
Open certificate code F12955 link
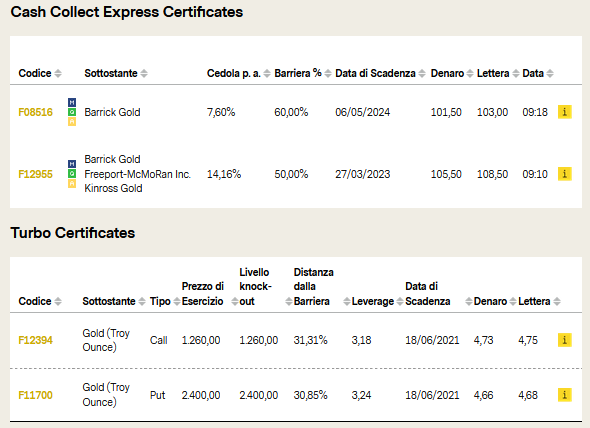coord(35,174)
